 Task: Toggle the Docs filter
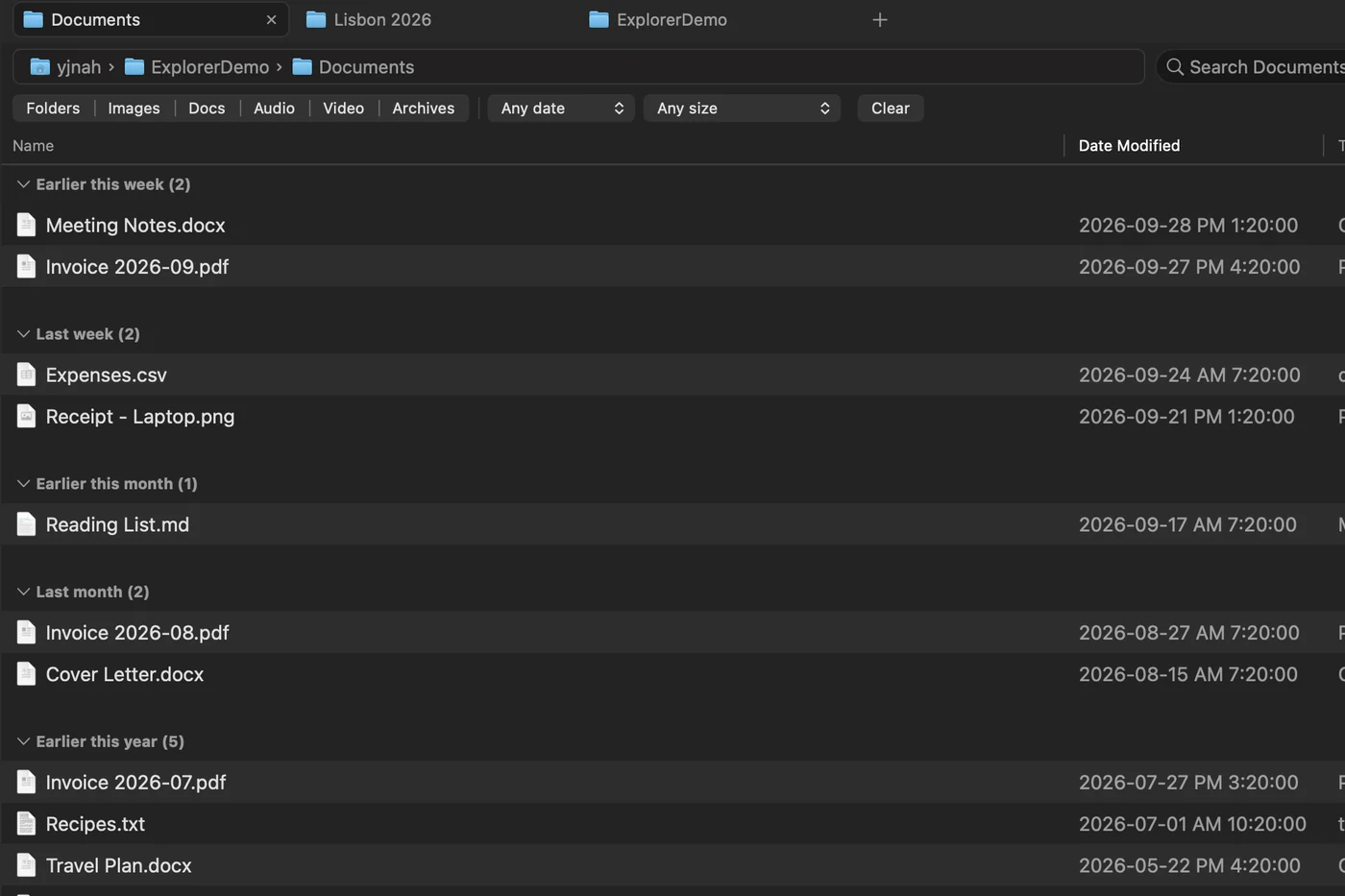click(x=207, y=109)
